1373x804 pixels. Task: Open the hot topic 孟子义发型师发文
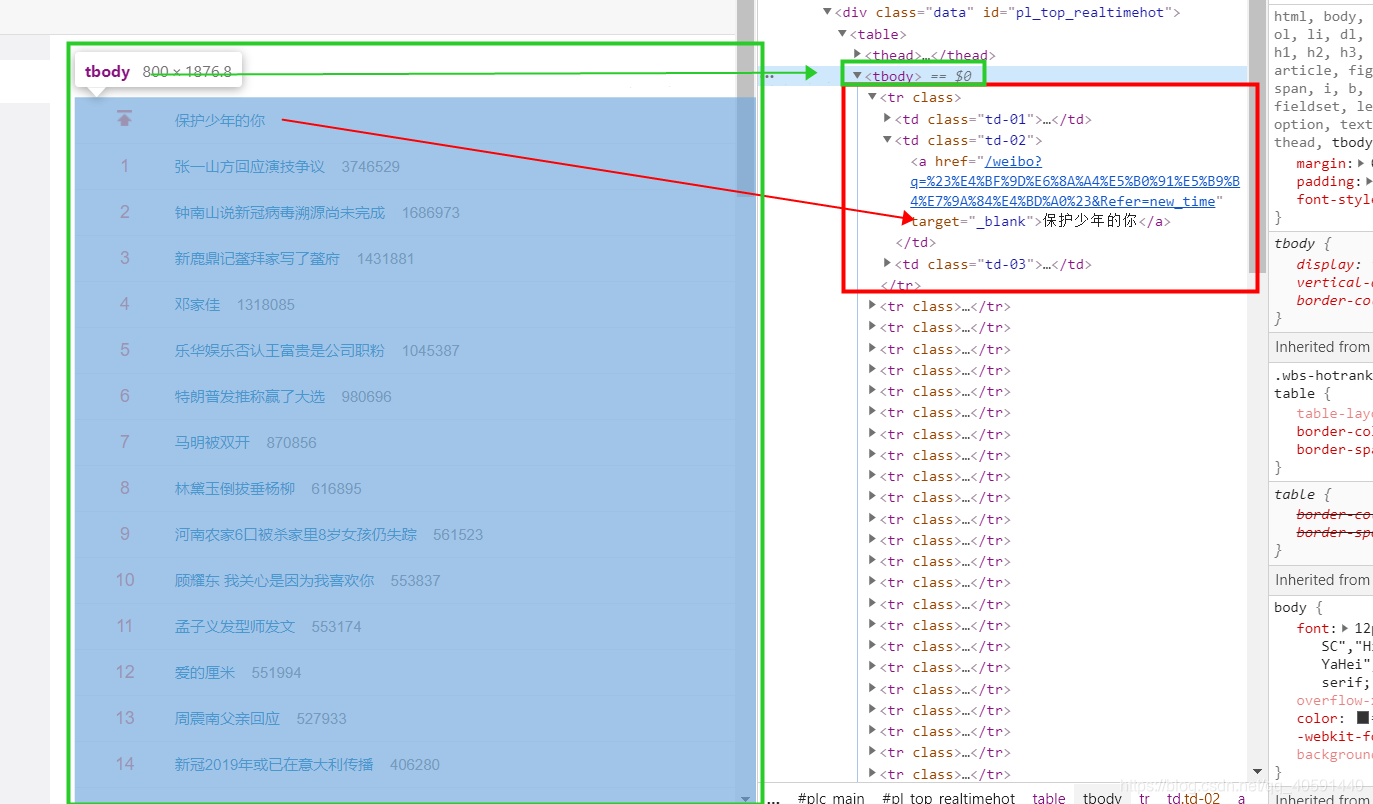[x=235, y=626]
